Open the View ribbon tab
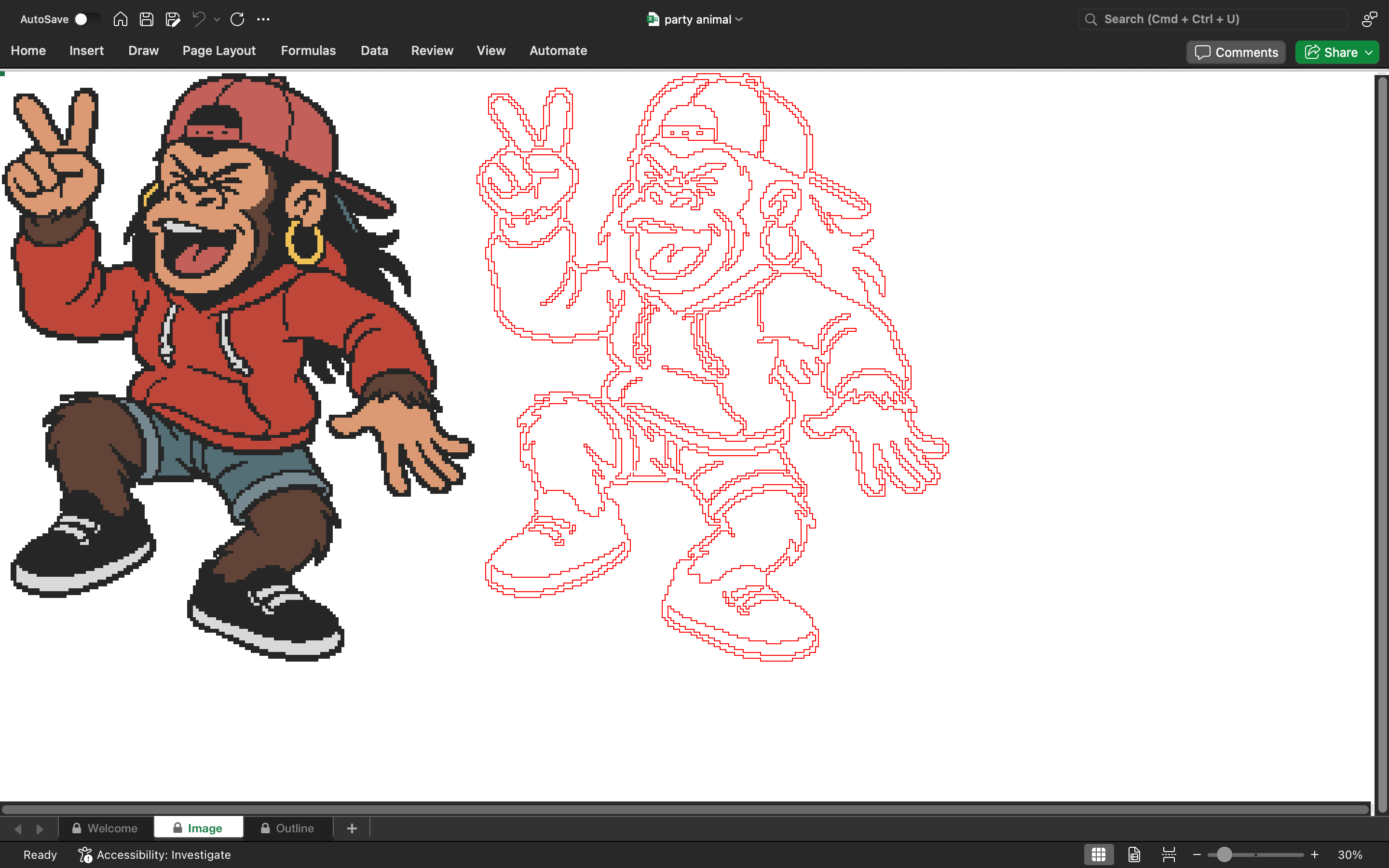The height and width of the screenshot is (868, 1389). tap(491, 51)
